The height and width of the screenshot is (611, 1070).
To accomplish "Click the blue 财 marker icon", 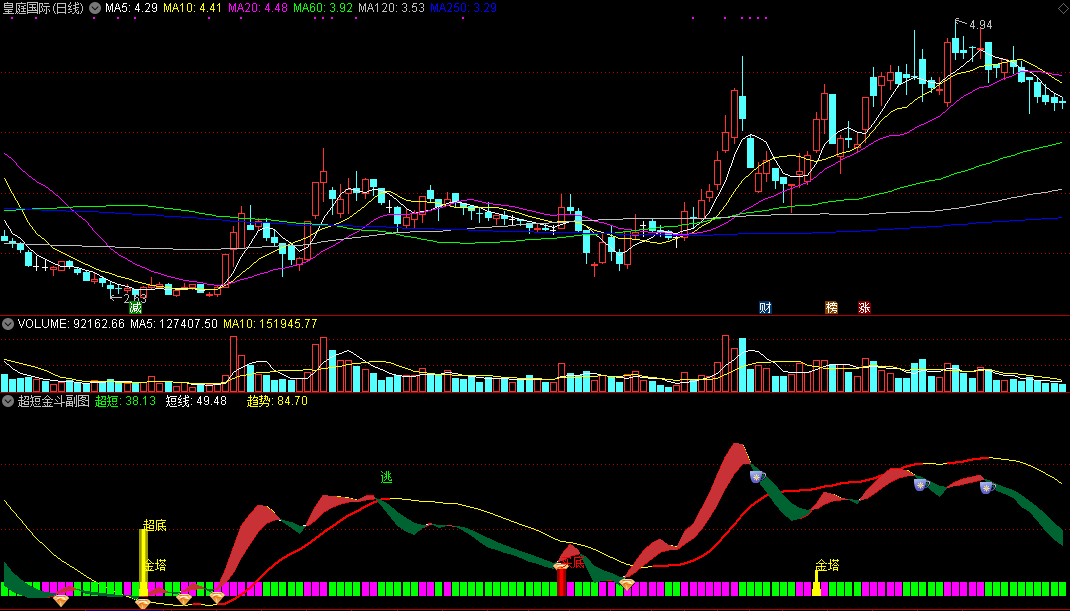I will pyautogui.click(x=765, y=308).
